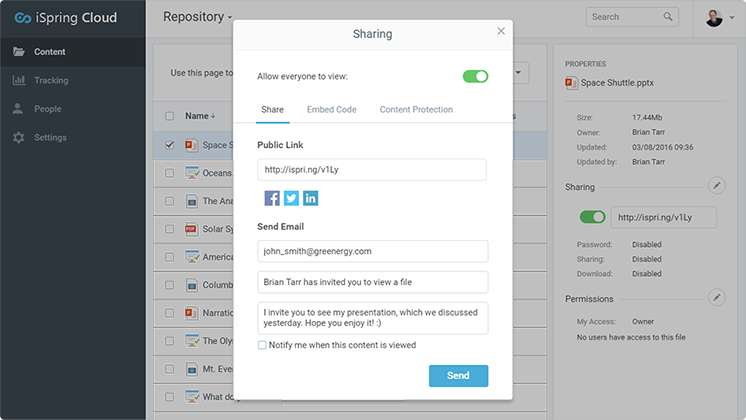Edit Sharing settings pencil icon
Screen dimensions: 746x420
point(717,186)
